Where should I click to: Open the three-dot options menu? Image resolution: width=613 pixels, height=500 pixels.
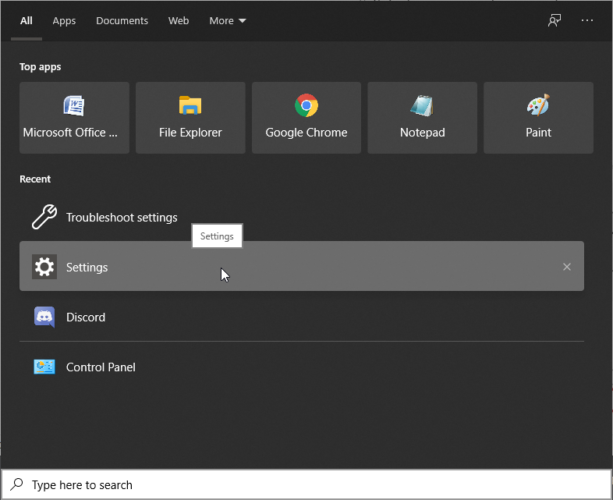point(587,20)
